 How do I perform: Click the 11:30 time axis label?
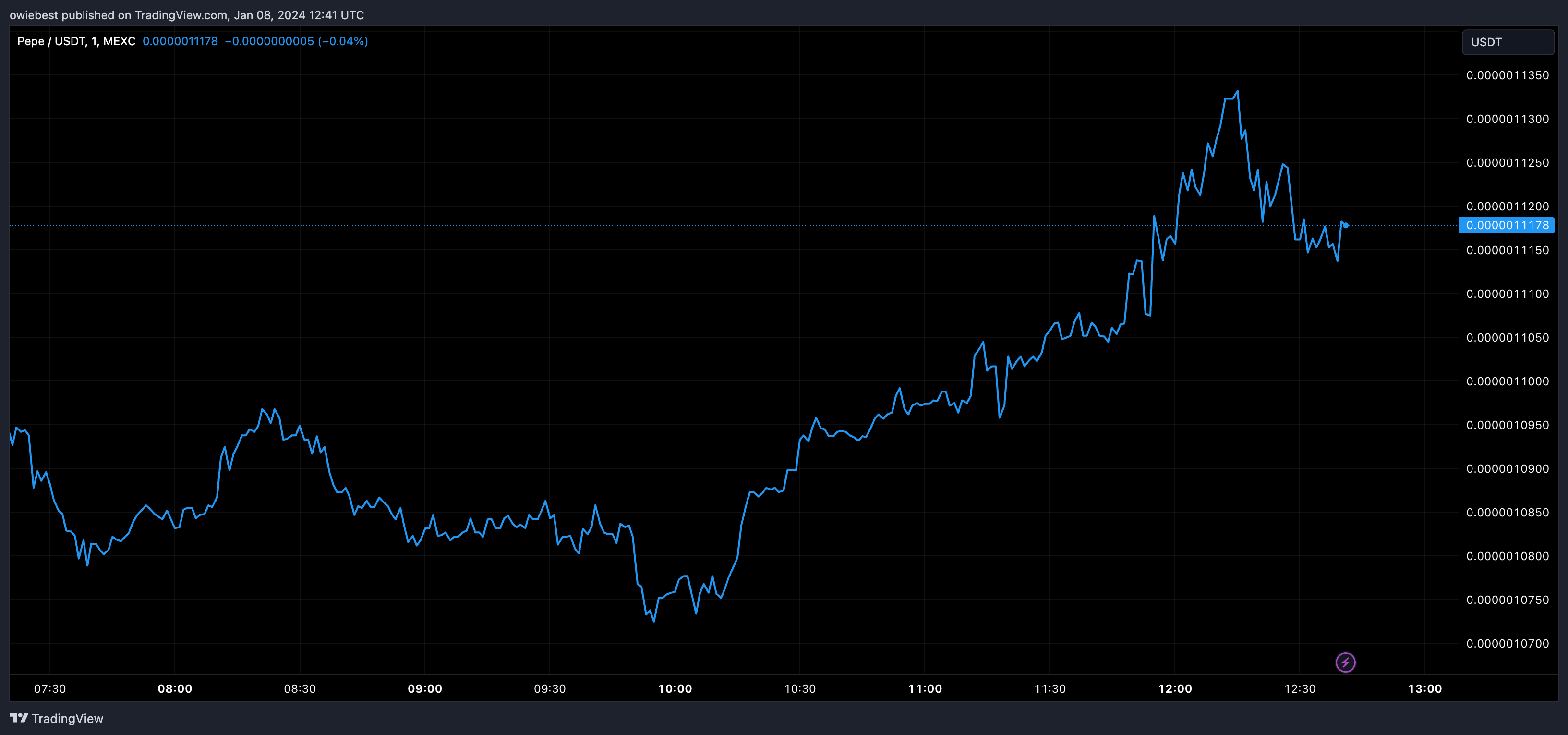point(1050,689)
